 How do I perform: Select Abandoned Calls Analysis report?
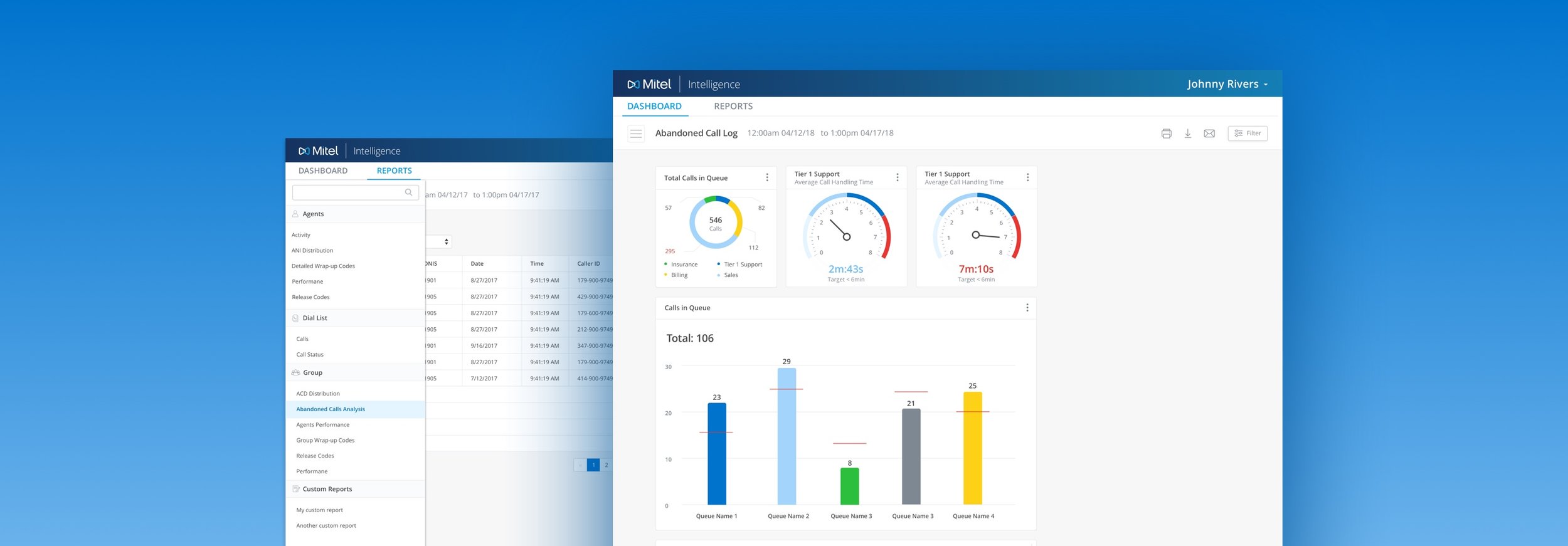pos(355,409)
